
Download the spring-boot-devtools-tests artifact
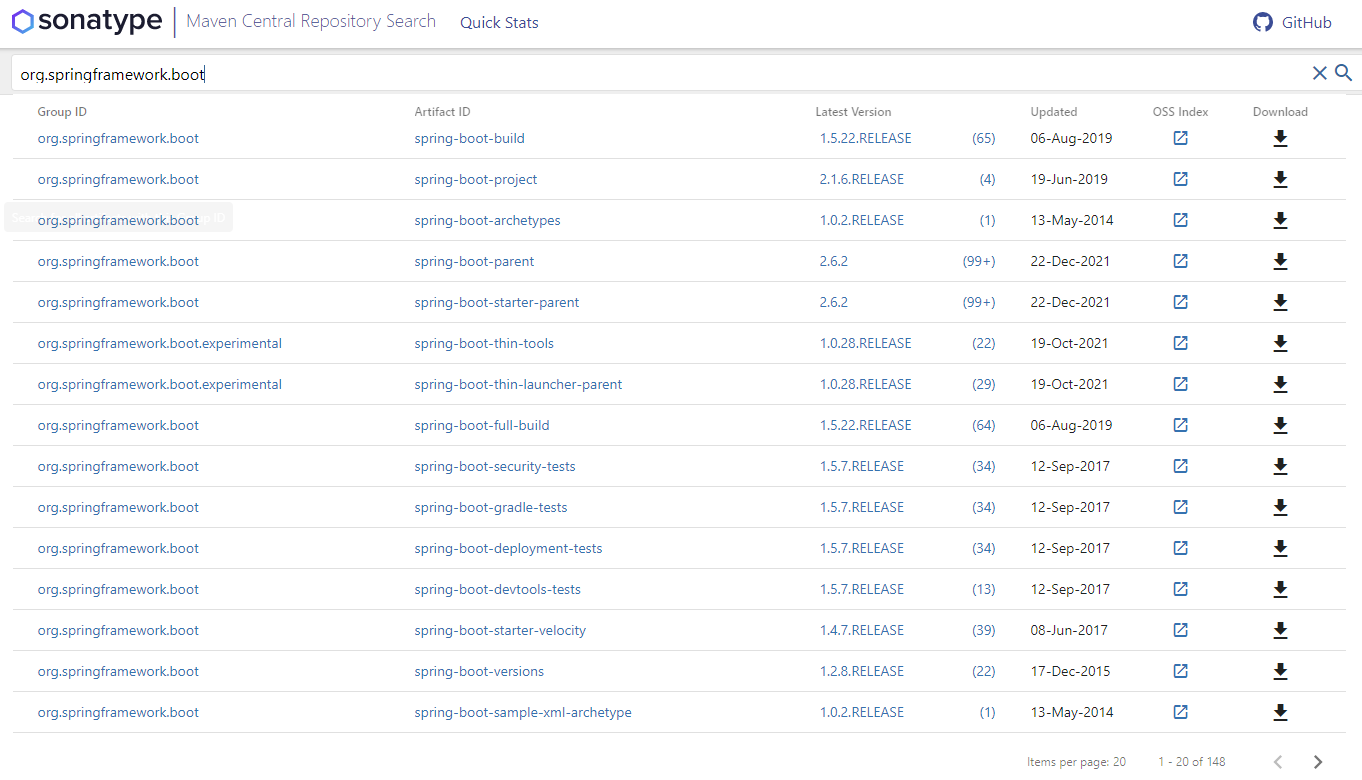[1280, 589]
